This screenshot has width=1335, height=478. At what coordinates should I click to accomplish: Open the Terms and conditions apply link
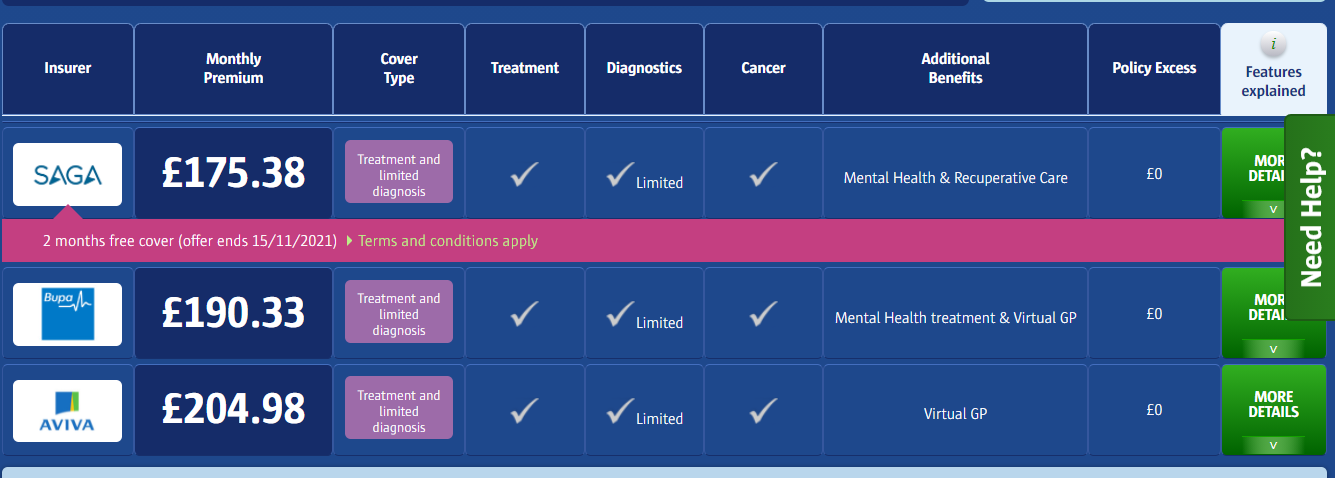click(x=448, y=241)
